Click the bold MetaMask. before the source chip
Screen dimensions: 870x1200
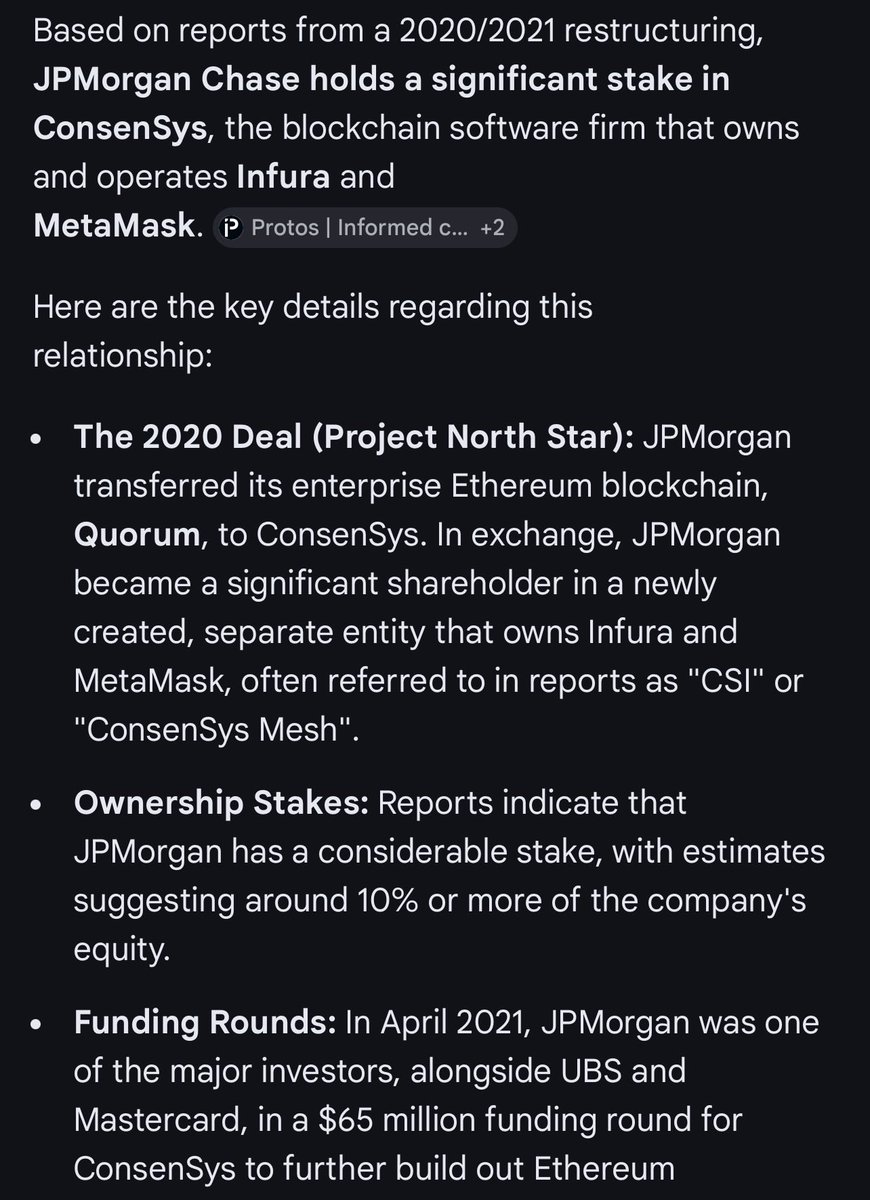tap(118, 227)
